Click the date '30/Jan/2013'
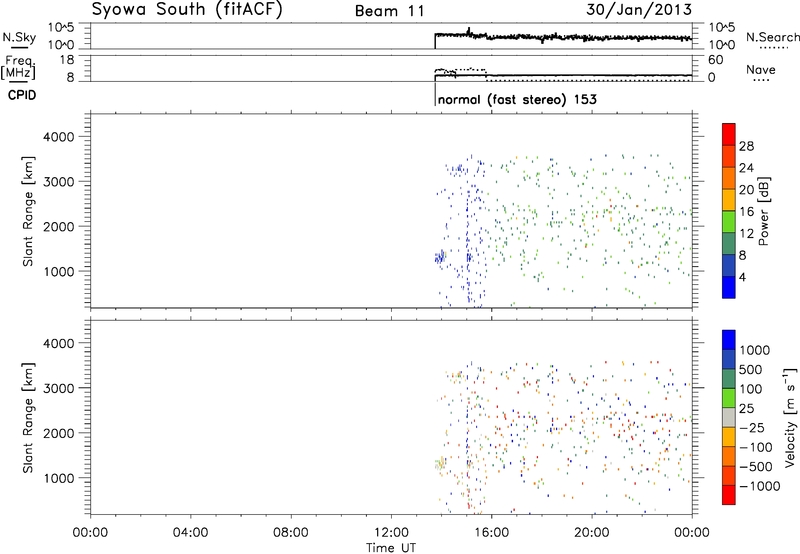Screen dimensions: 800x554 tap(639, 10)
